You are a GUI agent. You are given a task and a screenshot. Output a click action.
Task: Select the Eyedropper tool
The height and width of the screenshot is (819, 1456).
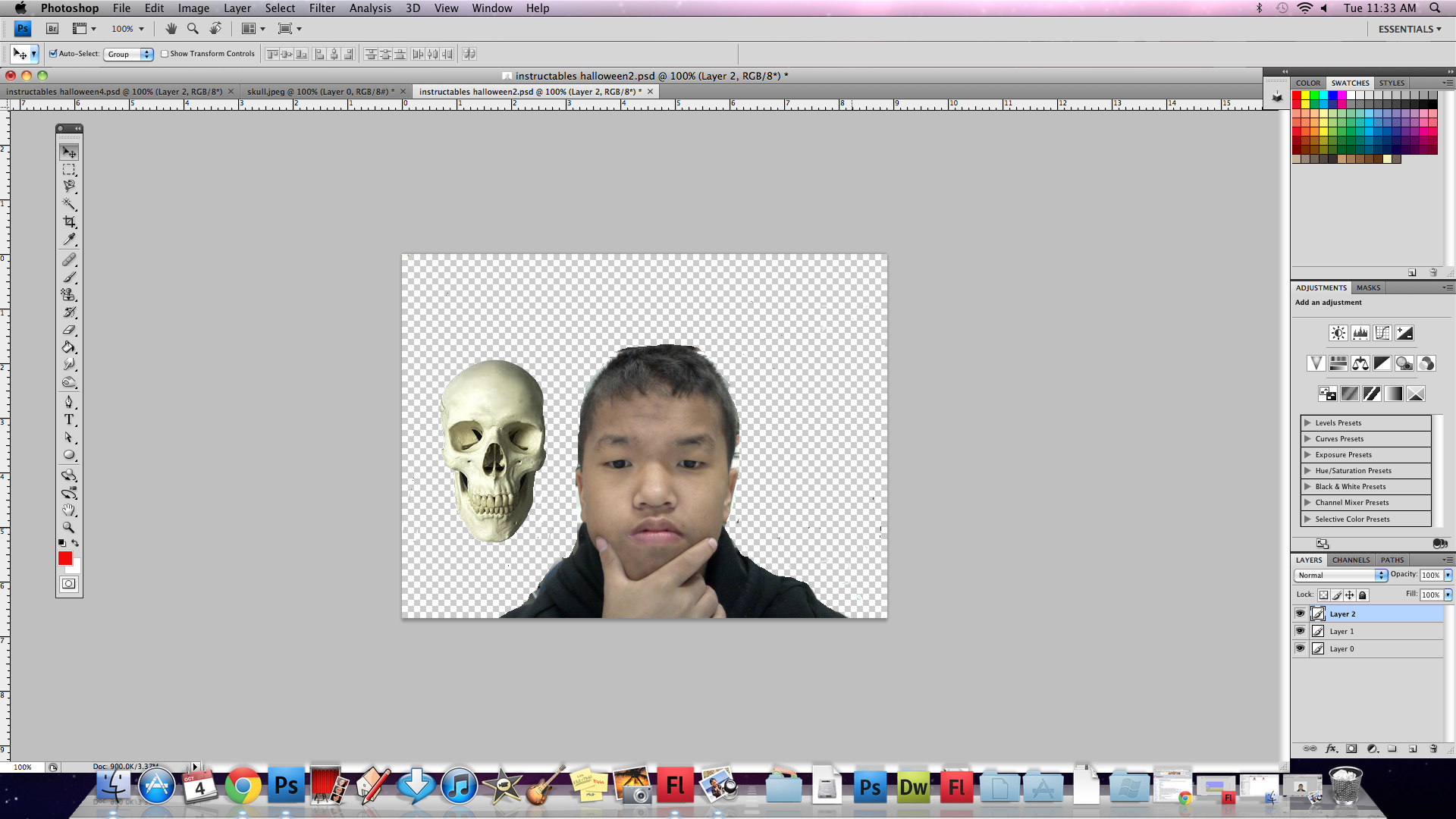click(x=69, y=240)
